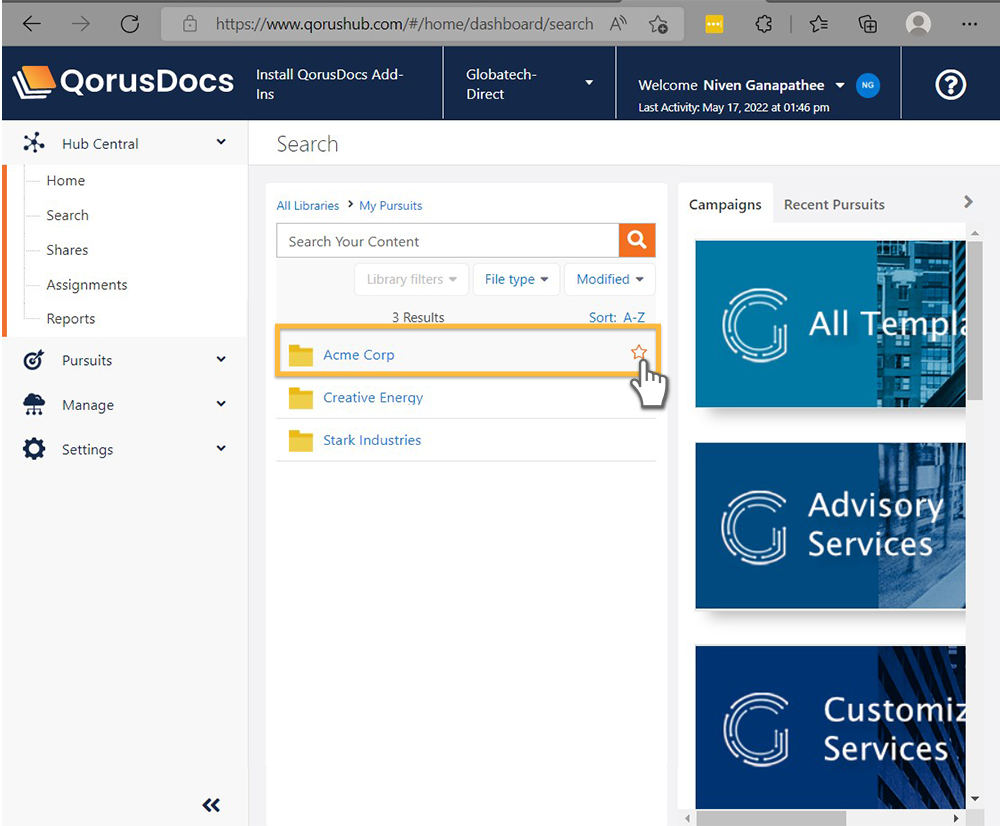Click the NG user avatar badge

click(867, 85)
